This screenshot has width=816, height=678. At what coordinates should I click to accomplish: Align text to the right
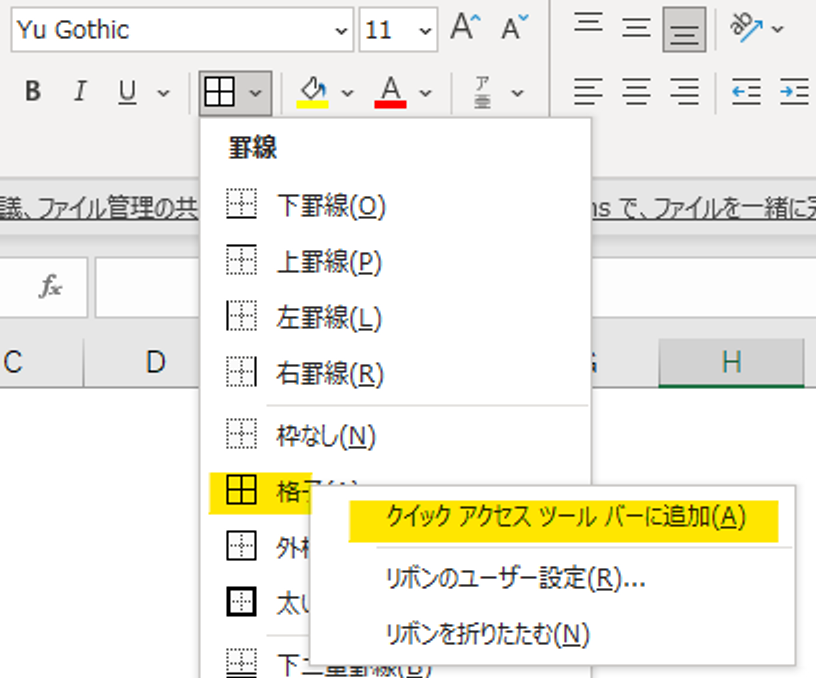point(684,92)
